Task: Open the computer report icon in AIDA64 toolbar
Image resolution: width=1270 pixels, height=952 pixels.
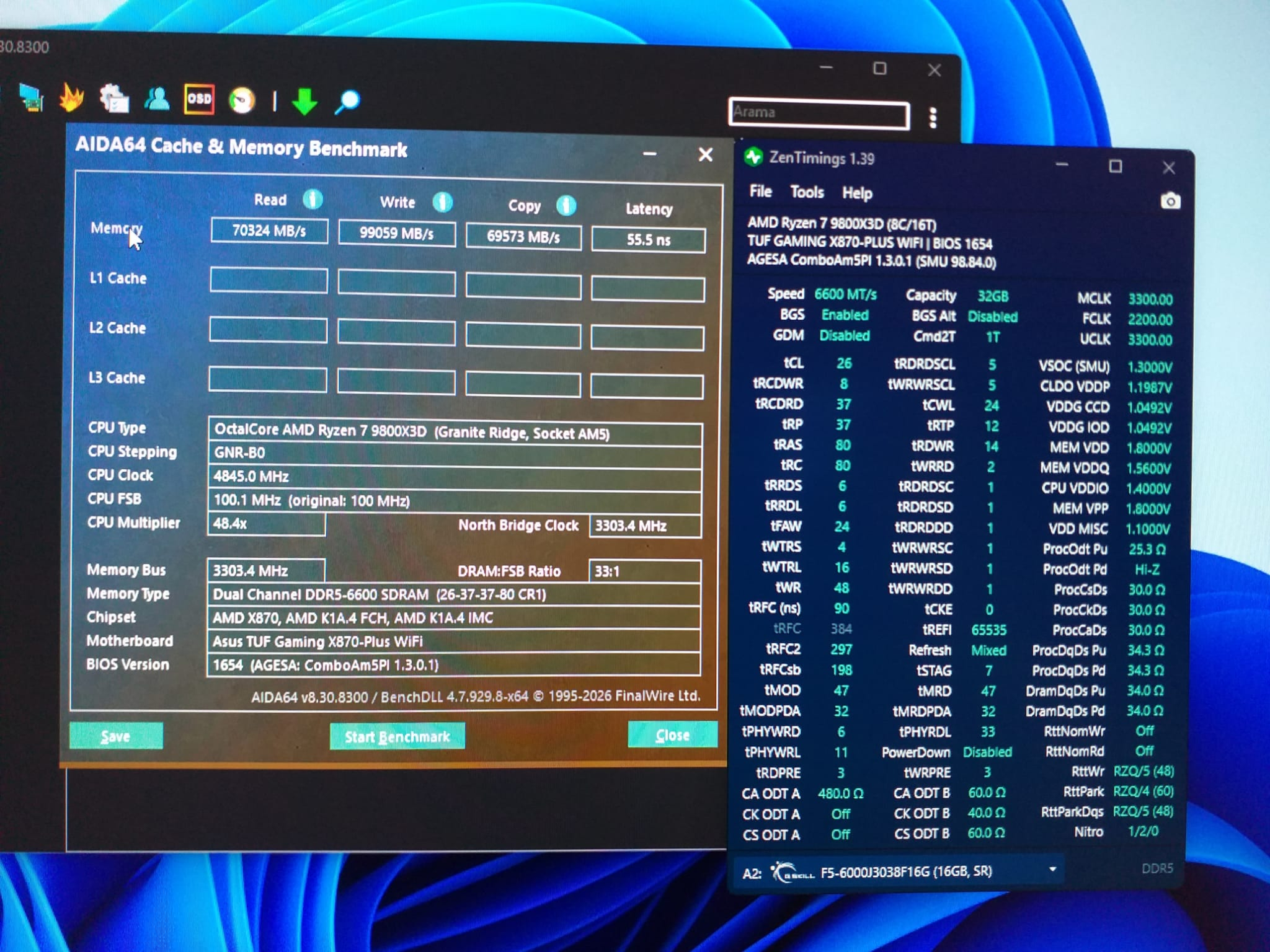Action: click(31, 97)
